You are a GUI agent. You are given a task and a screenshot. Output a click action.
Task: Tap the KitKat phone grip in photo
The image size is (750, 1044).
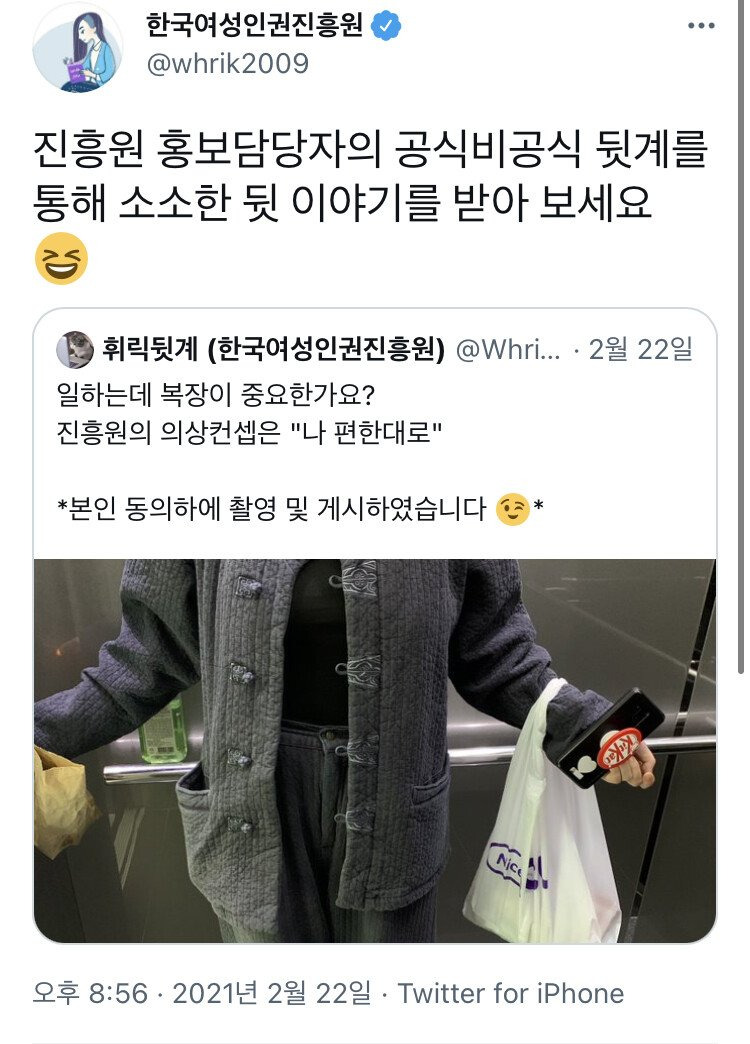click(619, 747)
